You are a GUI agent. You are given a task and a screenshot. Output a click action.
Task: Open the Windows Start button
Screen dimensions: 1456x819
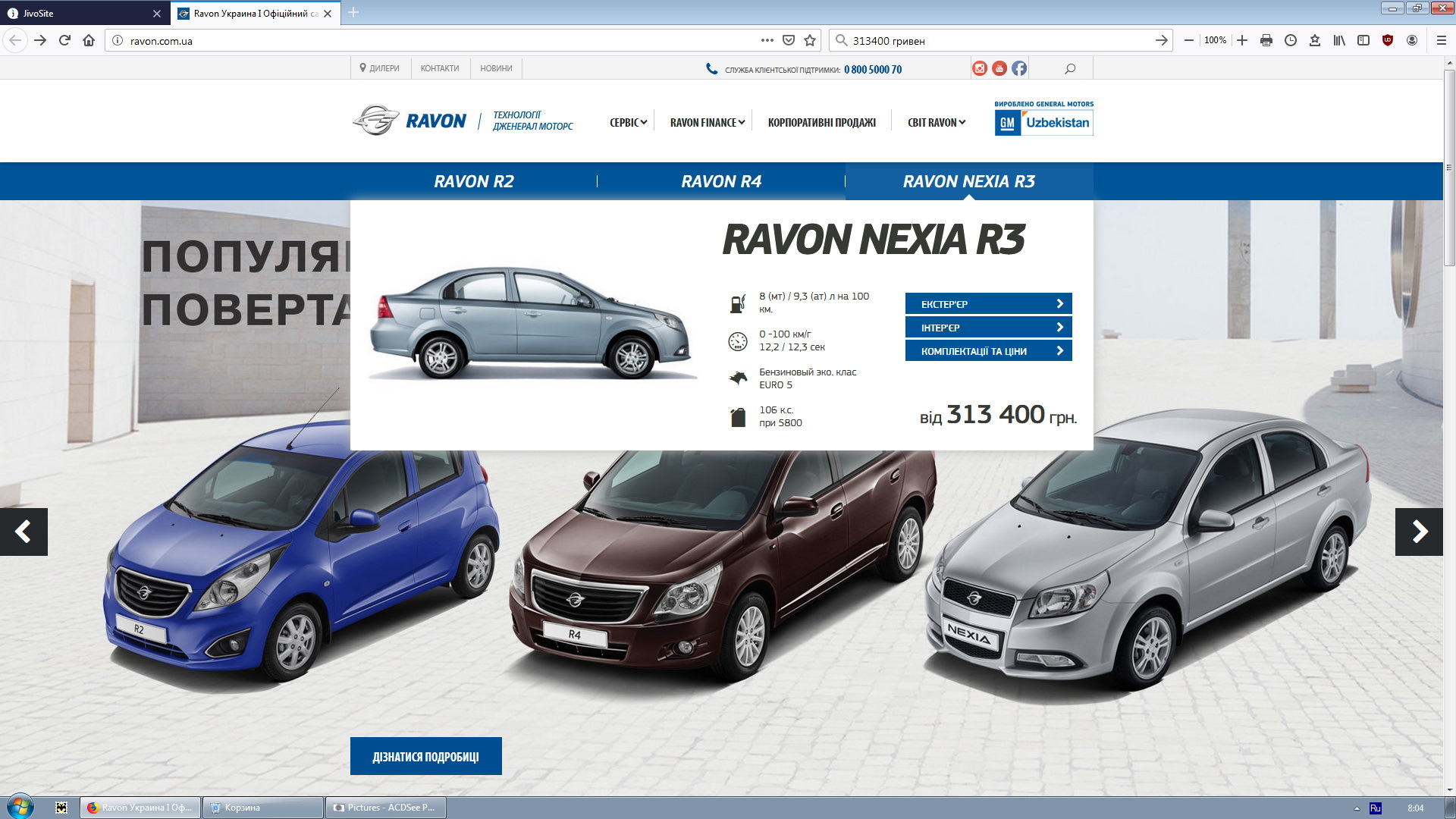(x=20, y=807)
